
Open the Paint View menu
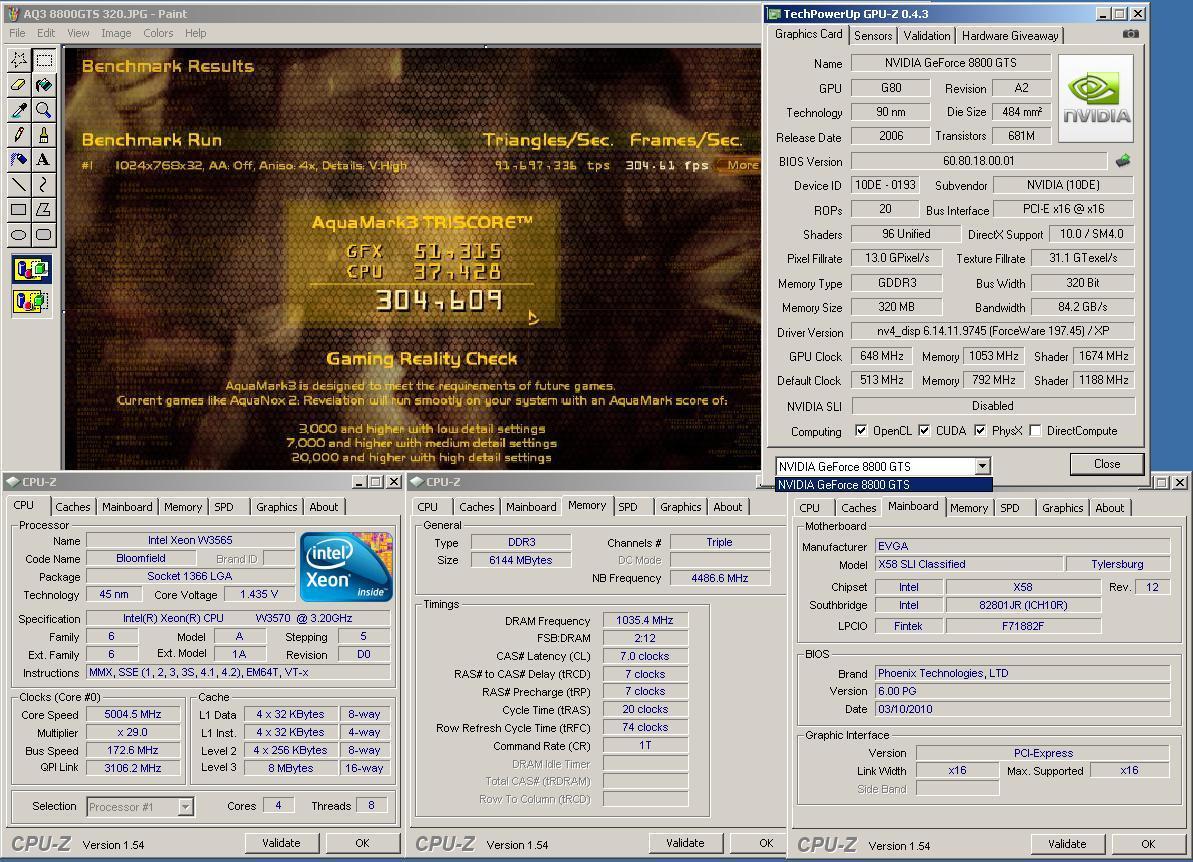[78, 33]
